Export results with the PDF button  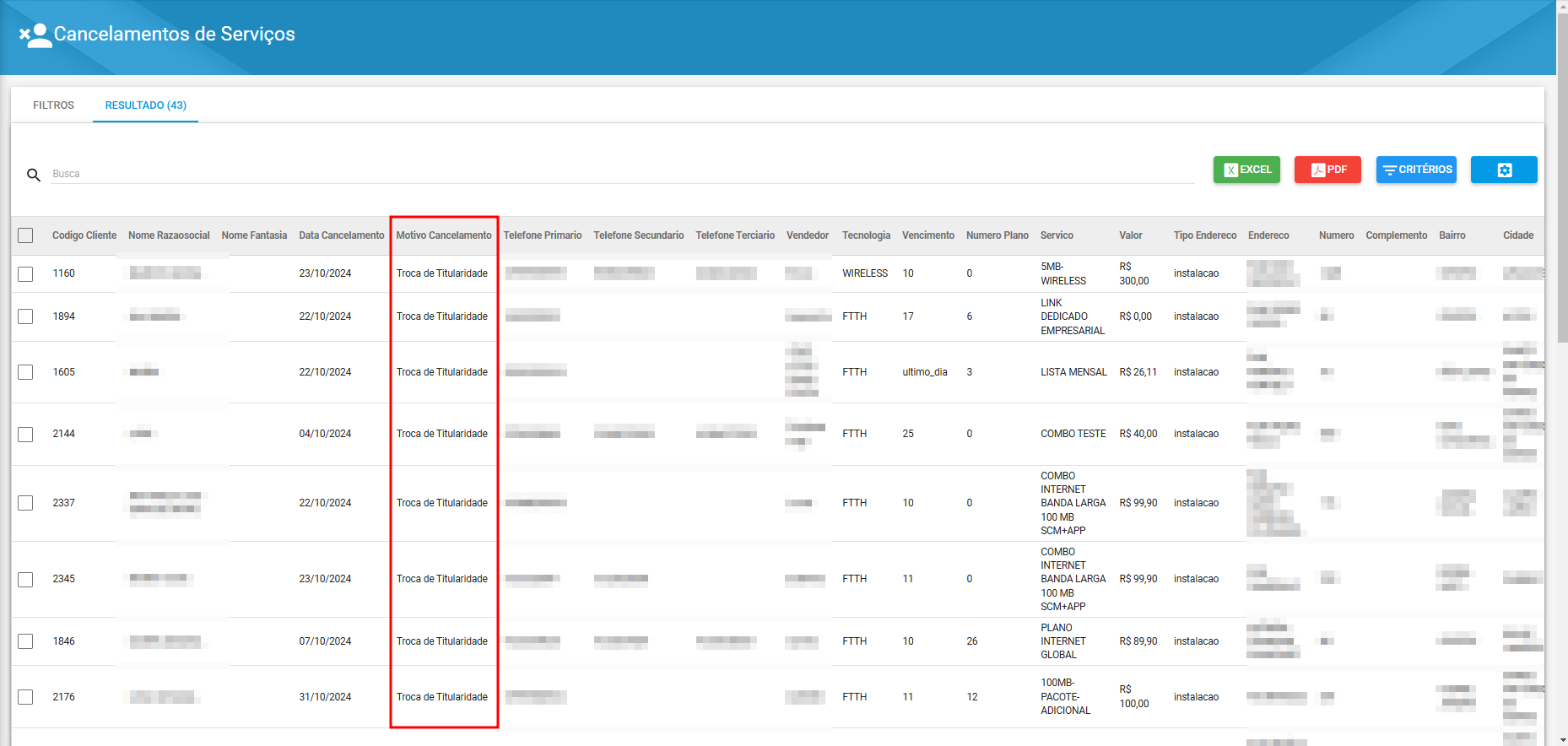click(1327, 170)
